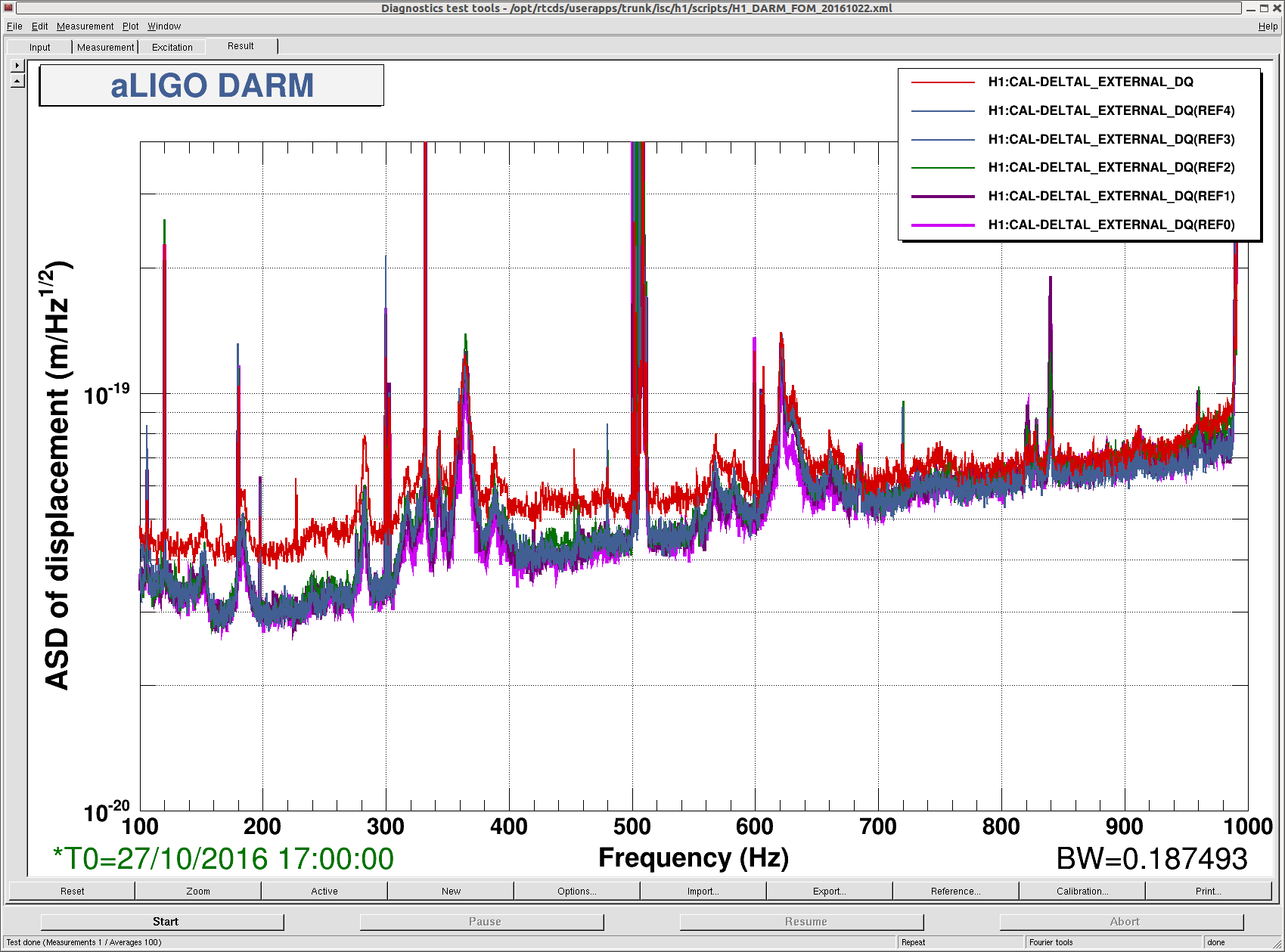Switch to the Measurement tab
The height and width of the screenshot is (952, 1285).
pos(105,47)
